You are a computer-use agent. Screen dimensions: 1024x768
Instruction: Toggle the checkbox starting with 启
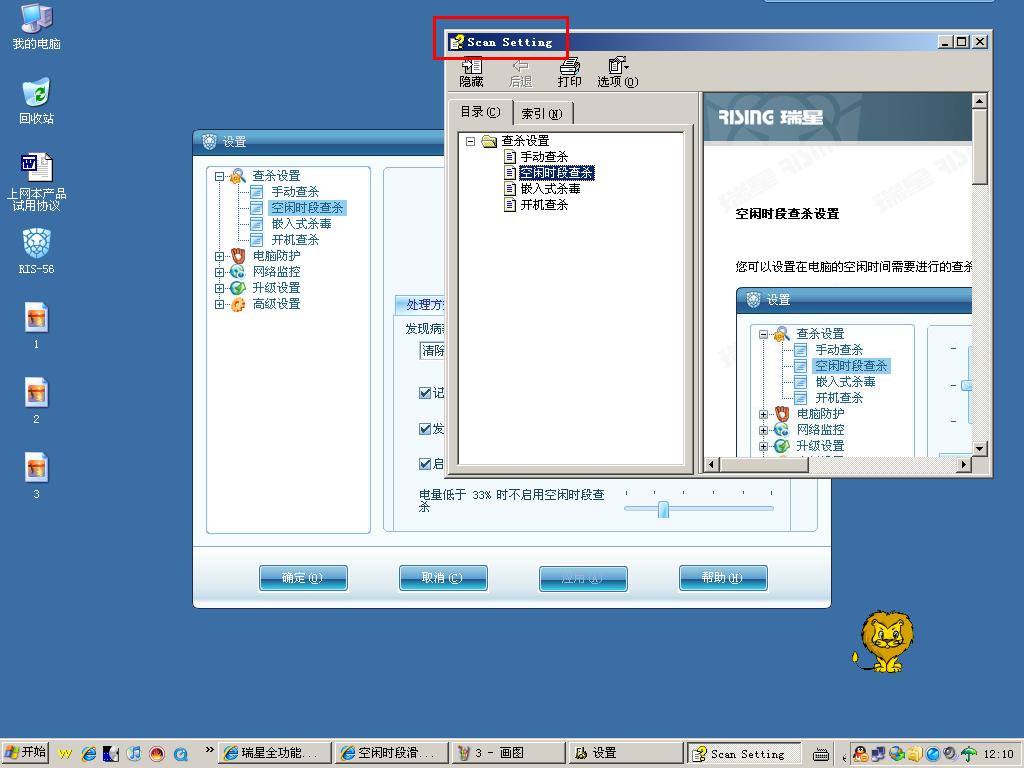(x=424, y=464)
